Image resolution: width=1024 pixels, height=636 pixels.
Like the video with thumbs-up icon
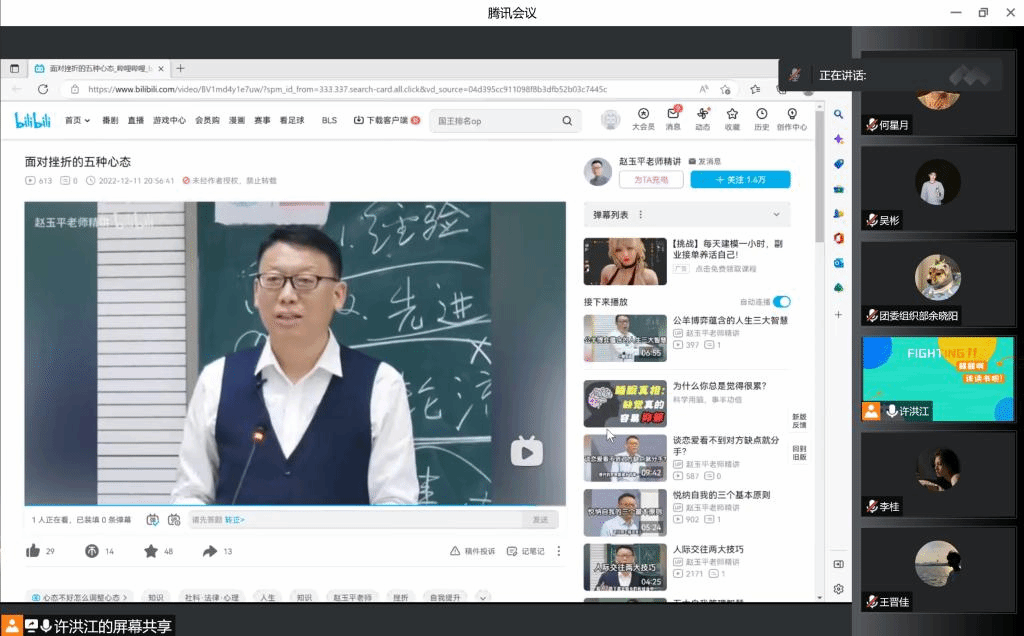[33, 551]
